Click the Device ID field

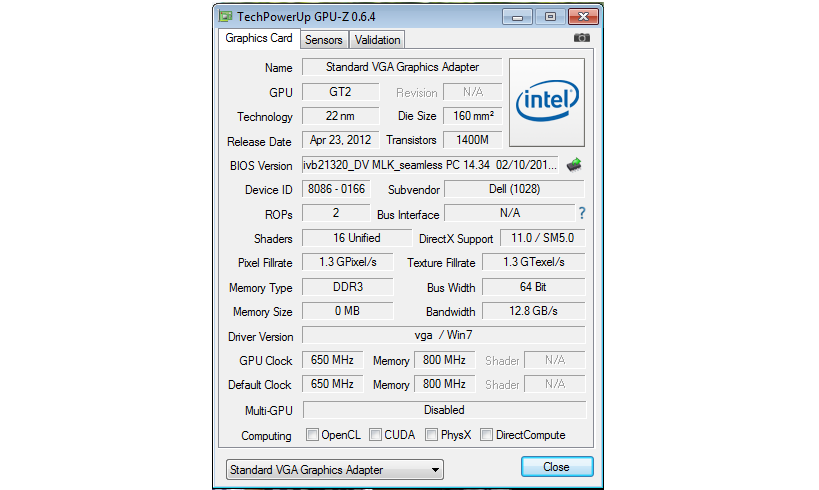tap(335, 189)
